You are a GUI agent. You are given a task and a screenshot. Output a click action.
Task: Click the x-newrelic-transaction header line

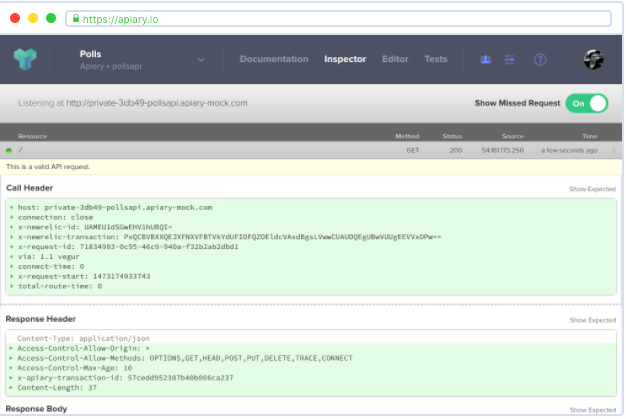(230, 237)
